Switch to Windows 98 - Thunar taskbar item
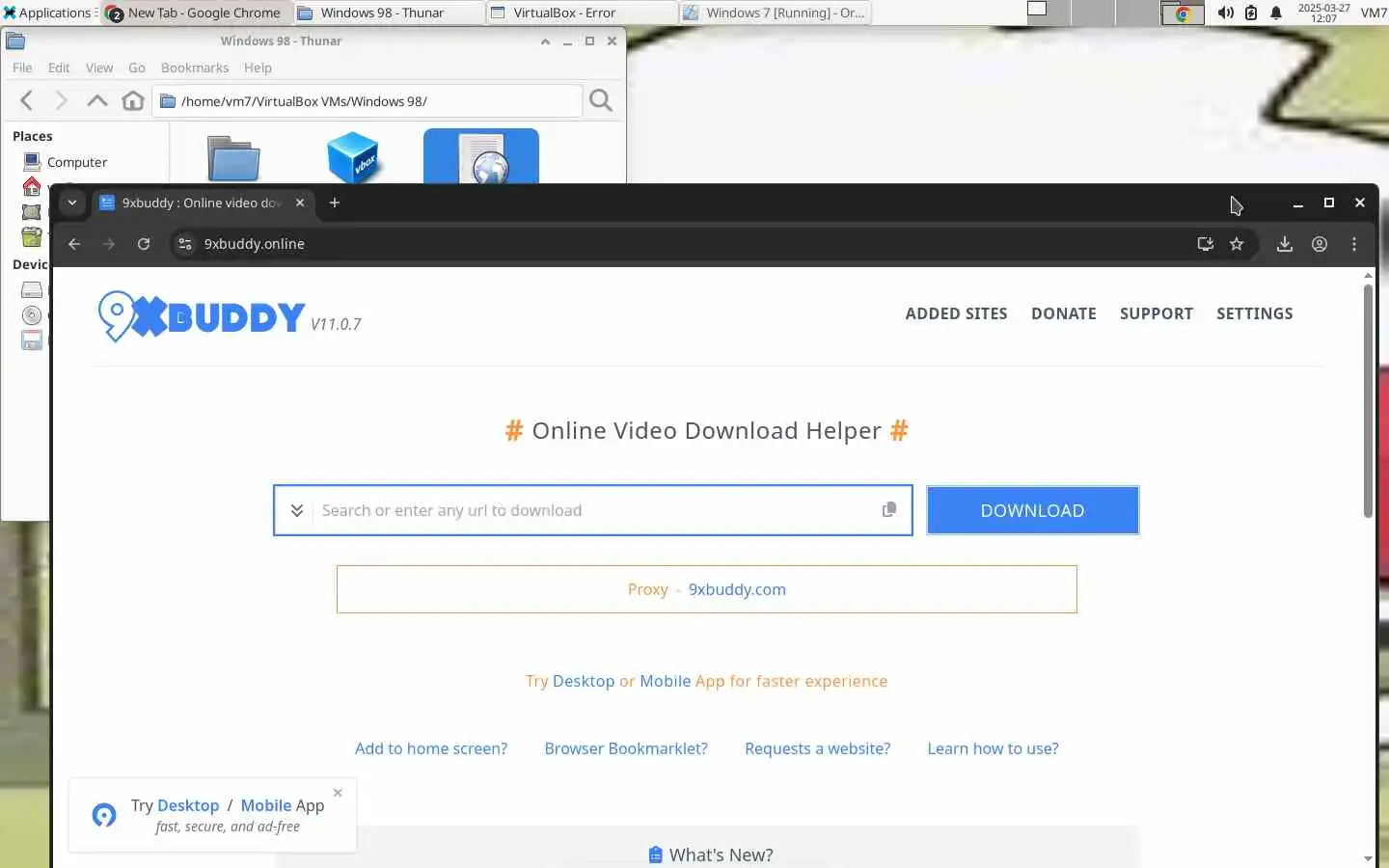This screenshot has width=1389, height=868. [x=389, y=13]
